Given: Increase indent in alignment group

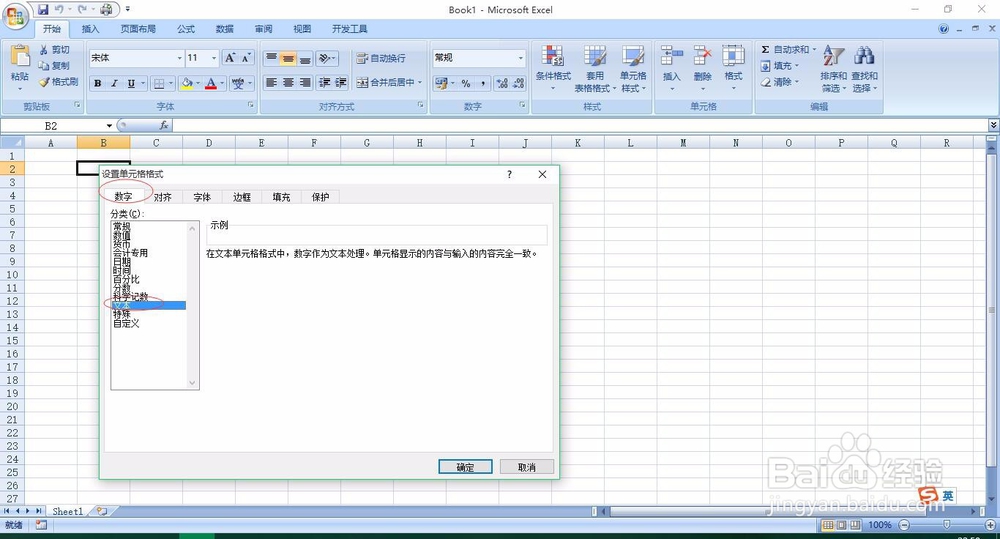Looking at the screenshot, I should 341,82.
